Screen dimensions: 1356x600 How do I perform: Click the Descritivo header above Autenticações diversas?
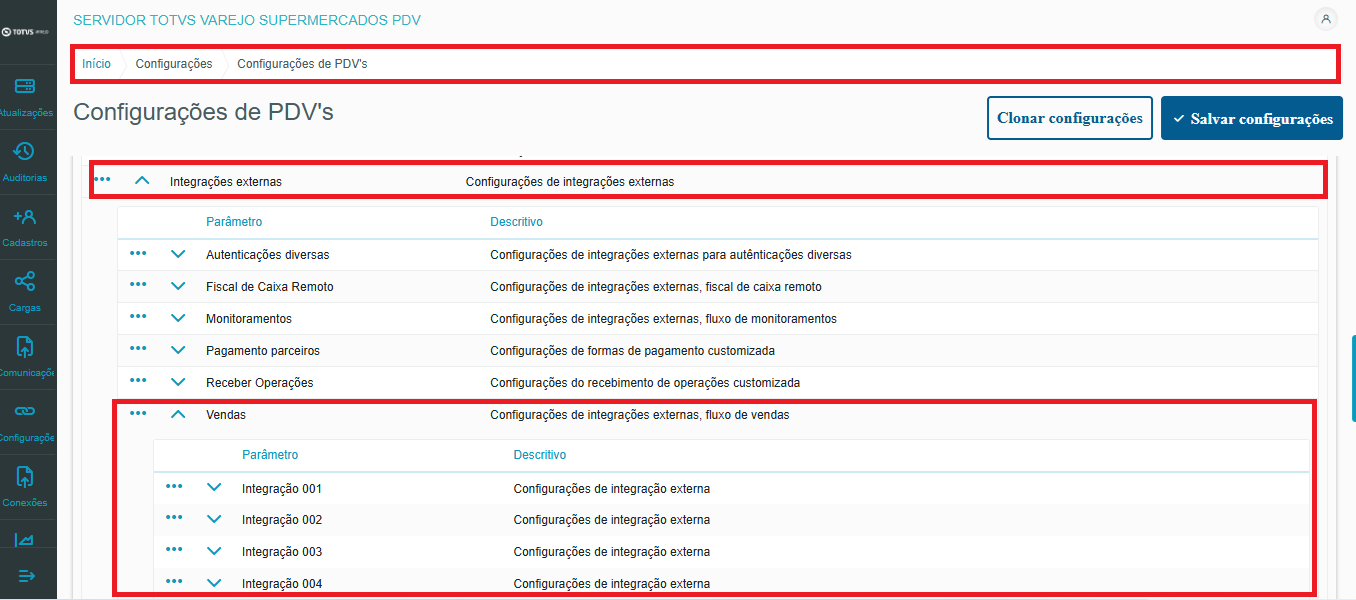tap(516, 222)
